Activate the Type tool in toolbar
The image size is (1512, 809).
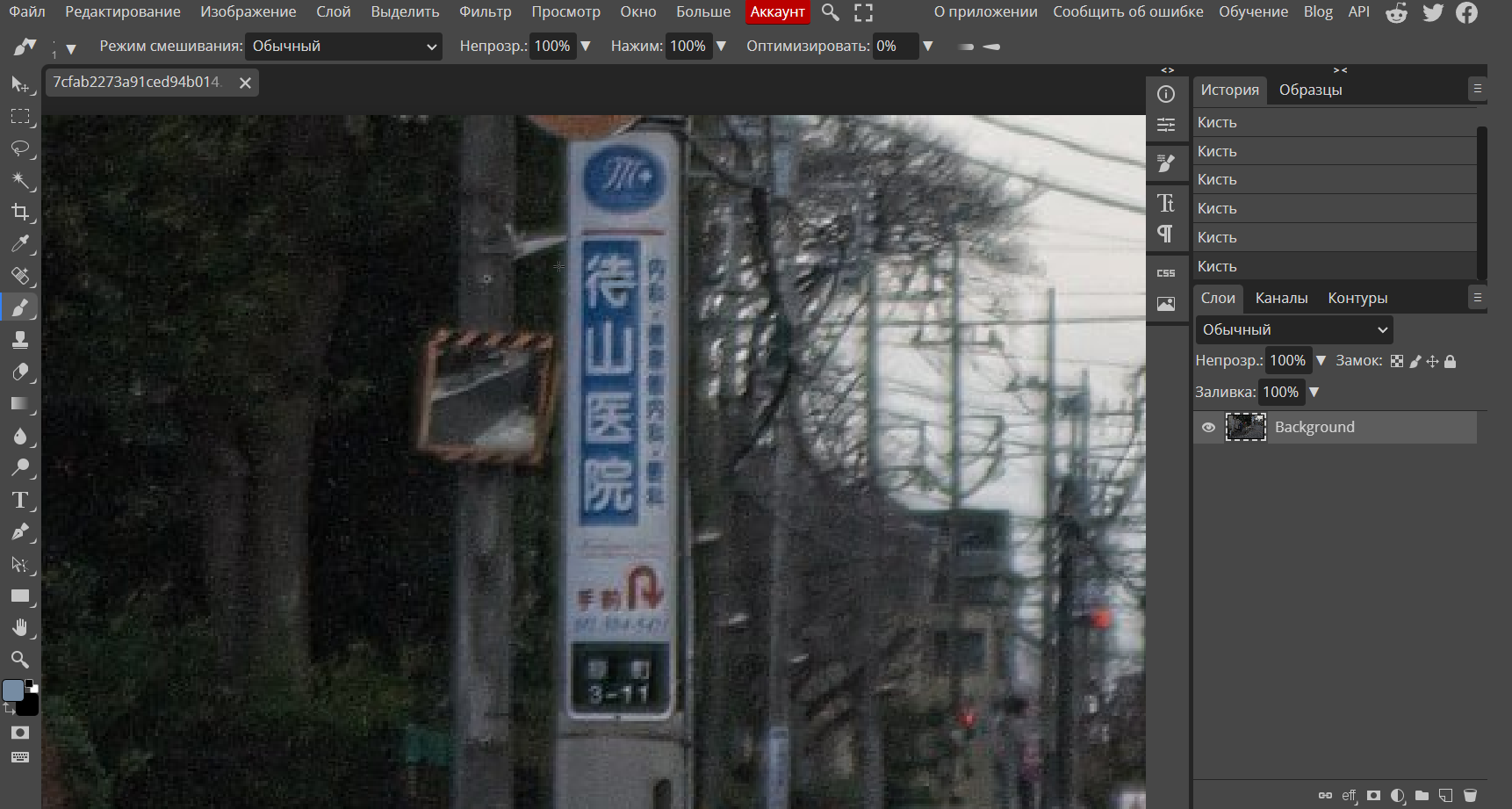coord(20,500)
